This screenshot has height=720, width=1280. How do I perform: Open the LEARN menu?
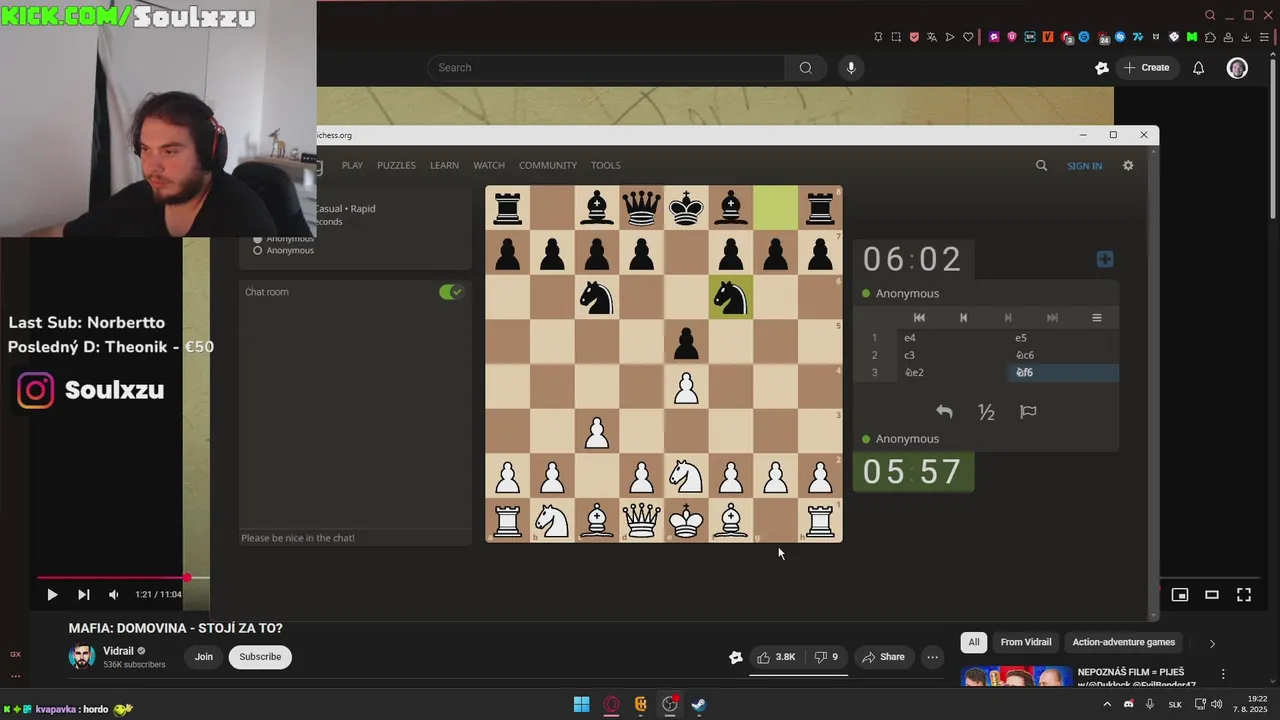point(444,166)
